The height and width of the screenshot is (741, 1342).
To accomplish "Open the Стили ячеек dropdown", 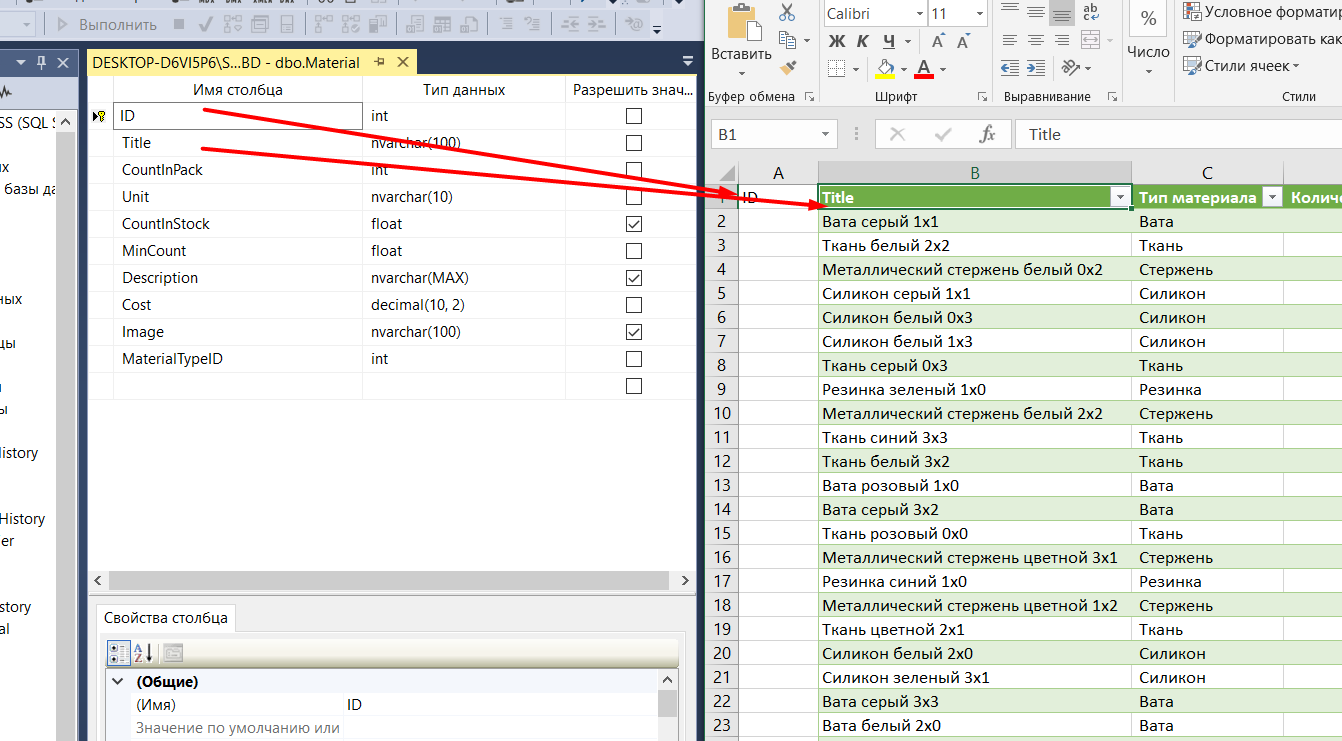I will [1296, 66].
